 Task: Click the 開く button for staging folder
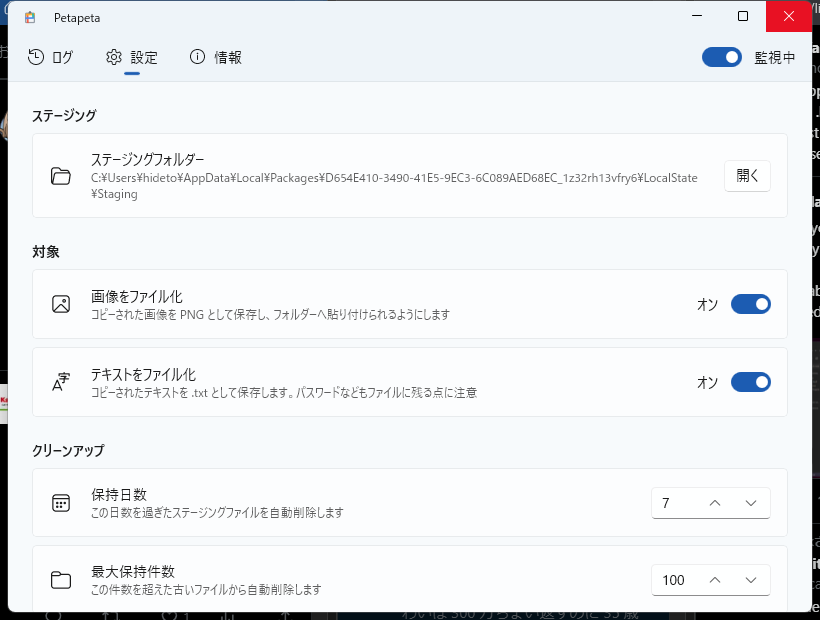(x=747, y=176)
